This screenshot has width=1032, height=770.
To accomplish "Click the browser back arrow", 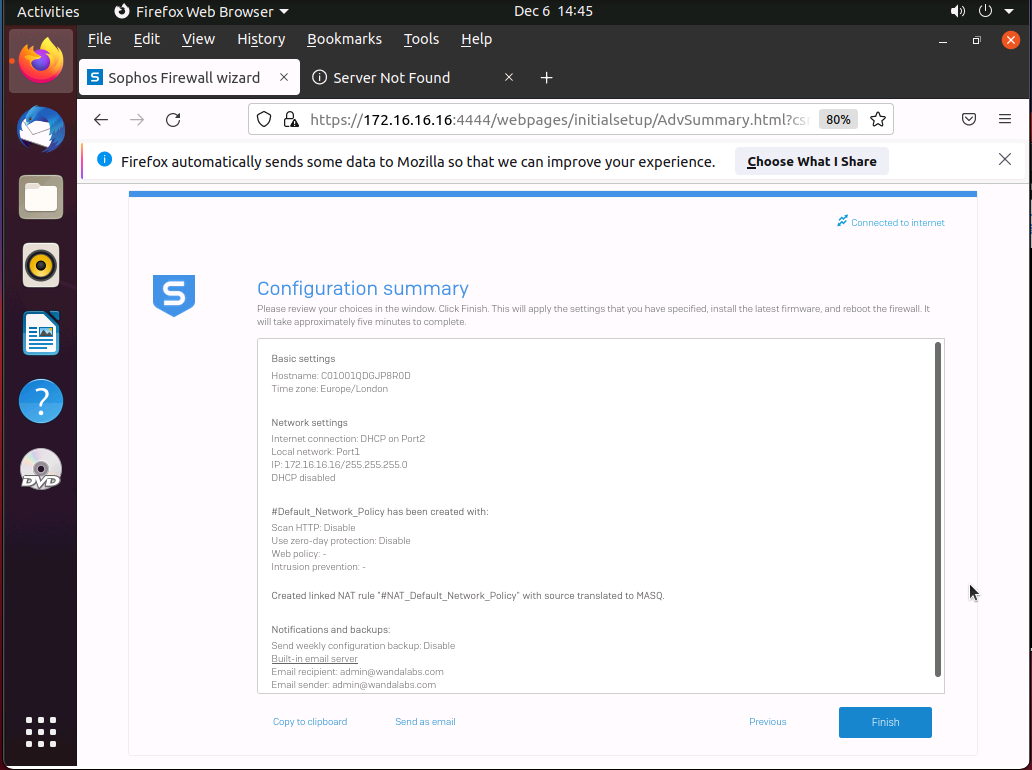I will tap(101, 120).
